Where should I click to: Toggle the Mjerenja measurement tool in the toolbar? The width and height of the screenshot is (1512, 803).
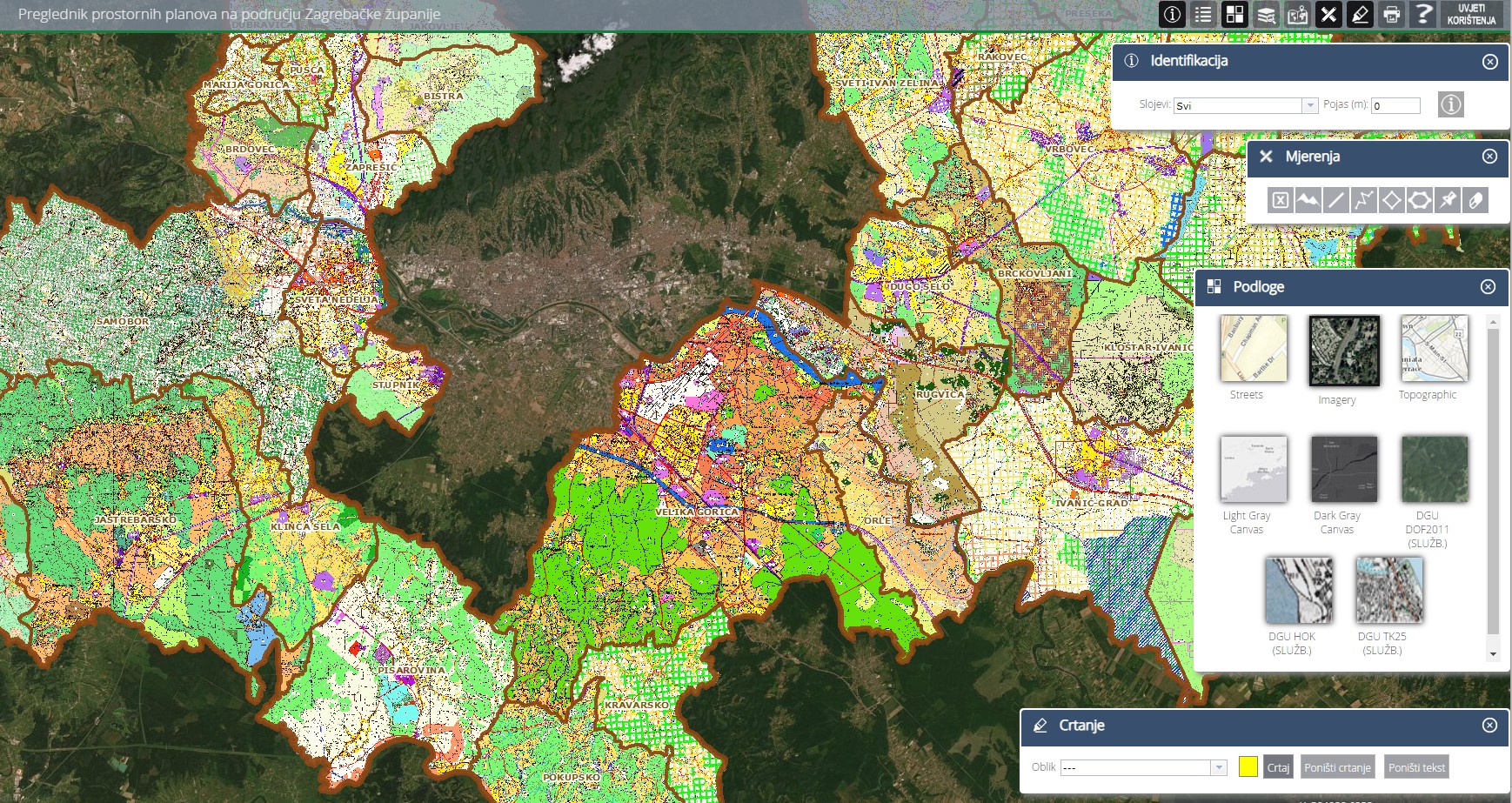(x=1328, y=14)
